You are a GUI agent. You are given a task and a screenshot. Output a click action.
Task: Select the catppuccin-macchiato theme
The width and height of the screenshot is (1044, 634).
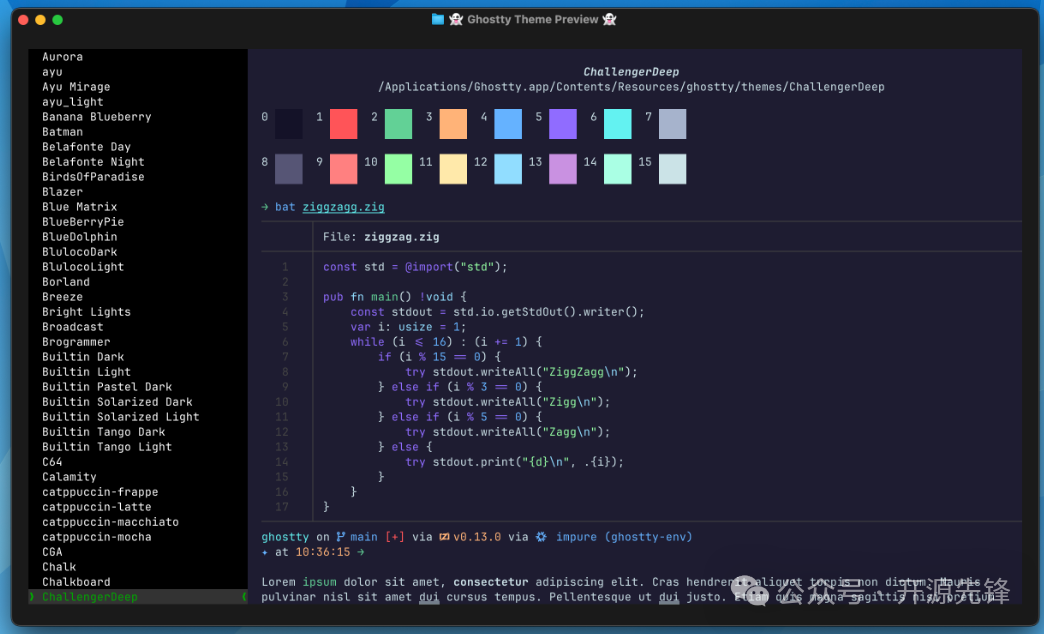click(x=111, y=521)
